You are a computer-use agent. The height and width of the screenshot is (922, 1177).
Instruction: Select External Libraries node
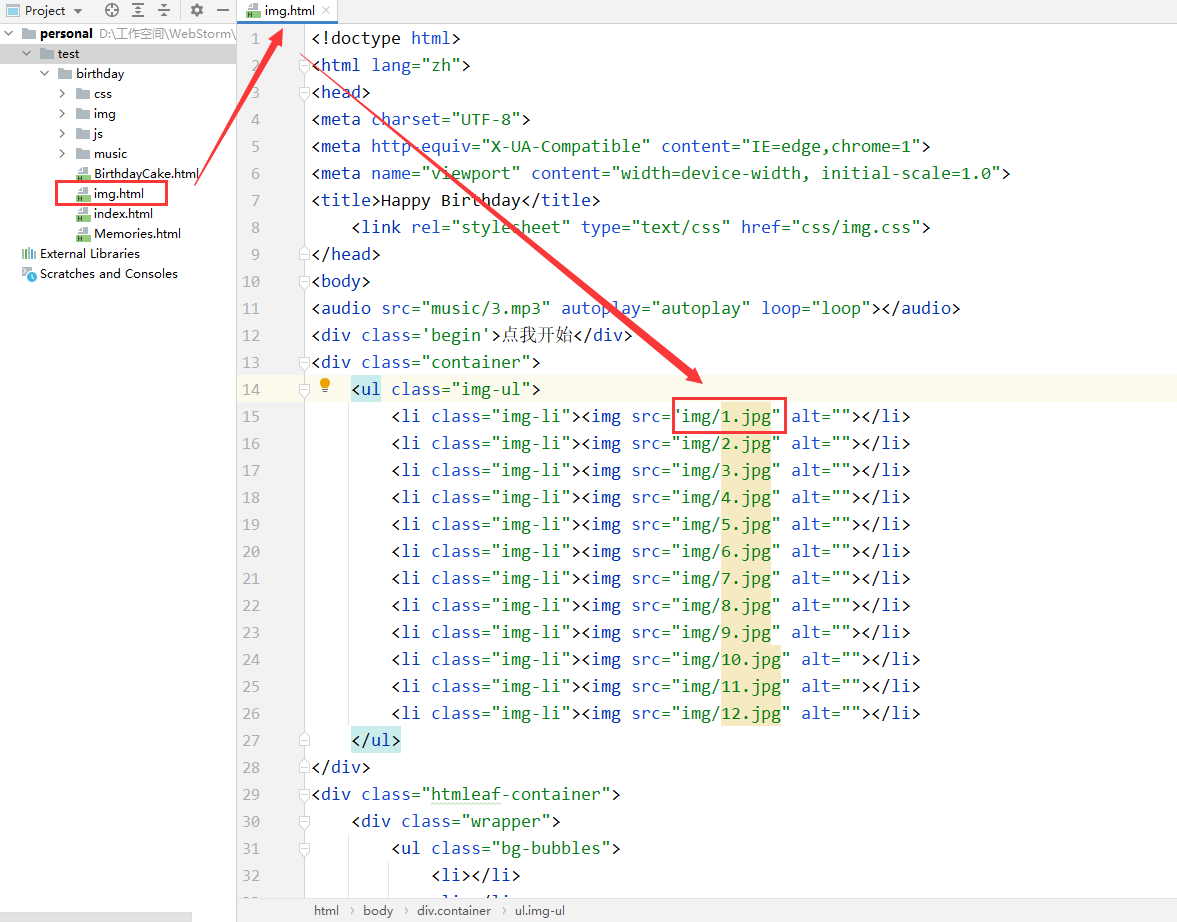click(89, 254)
